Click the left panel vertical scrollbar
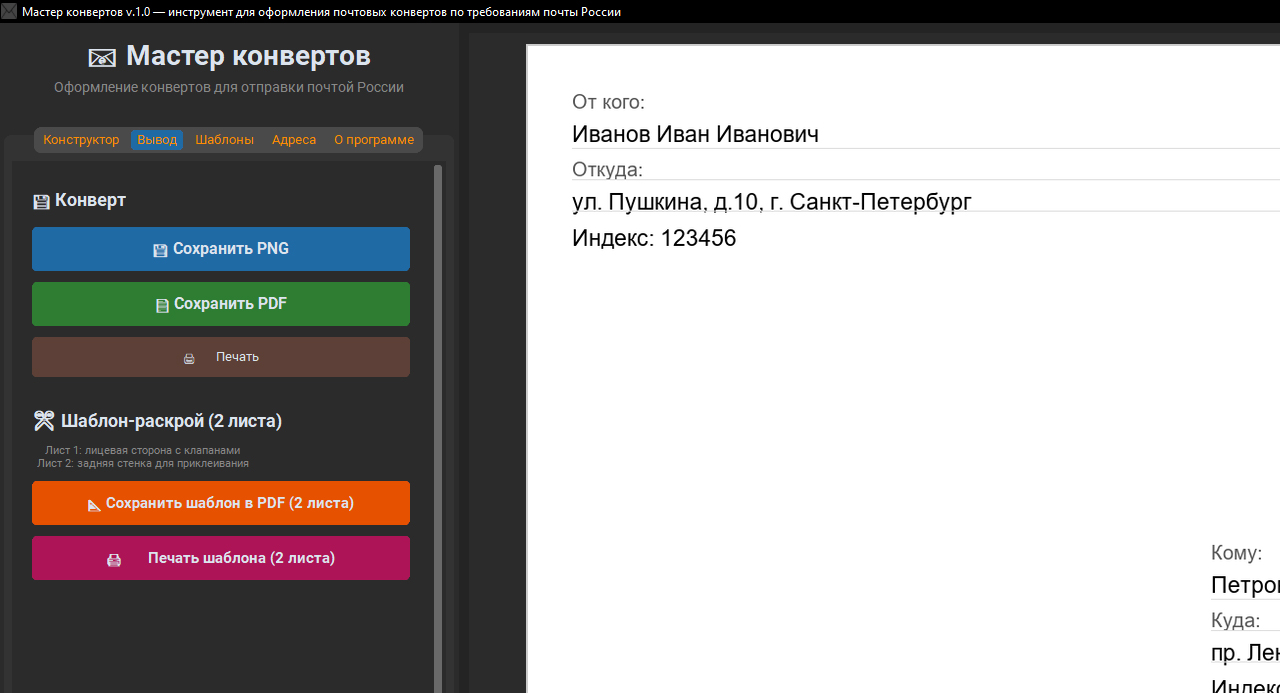The width and height of the screenshot is (1280, 693). 438,400
